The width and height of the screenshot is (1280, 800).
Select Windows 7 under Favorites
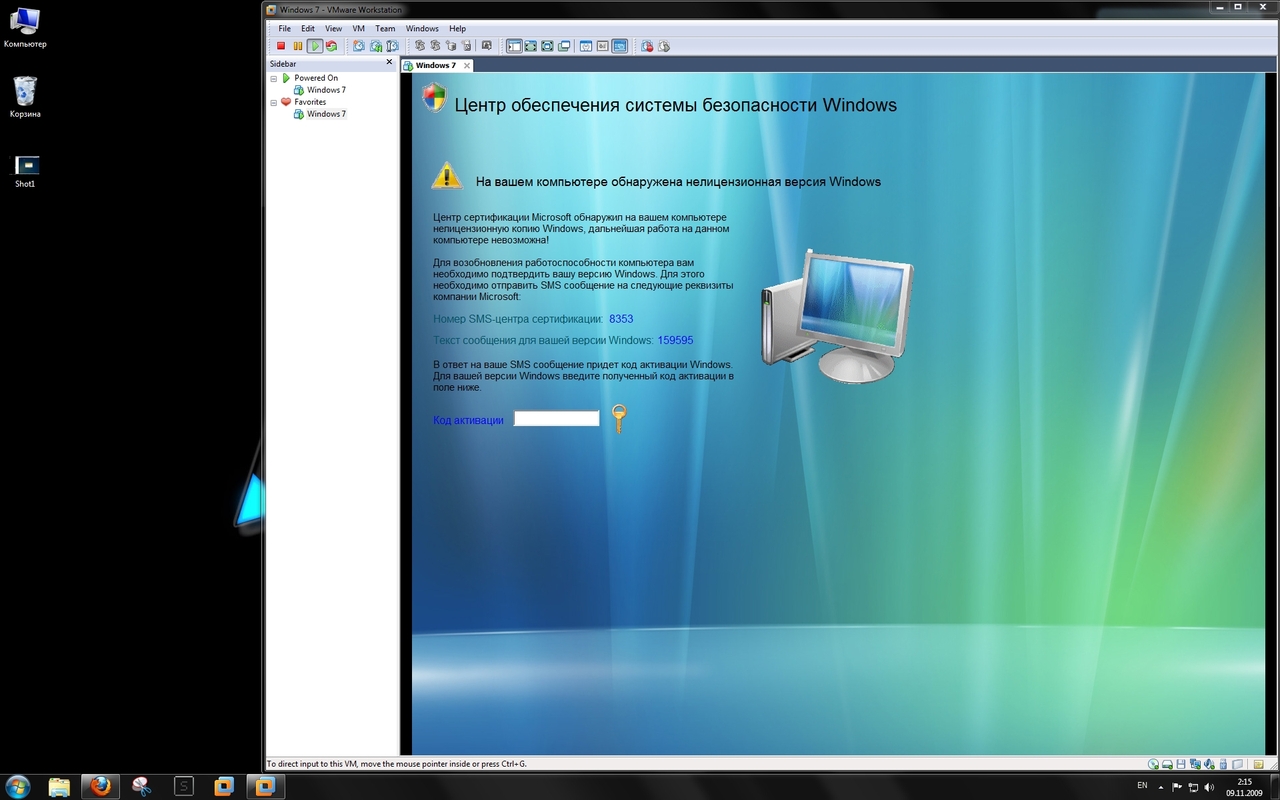click(x=326, y=114)
